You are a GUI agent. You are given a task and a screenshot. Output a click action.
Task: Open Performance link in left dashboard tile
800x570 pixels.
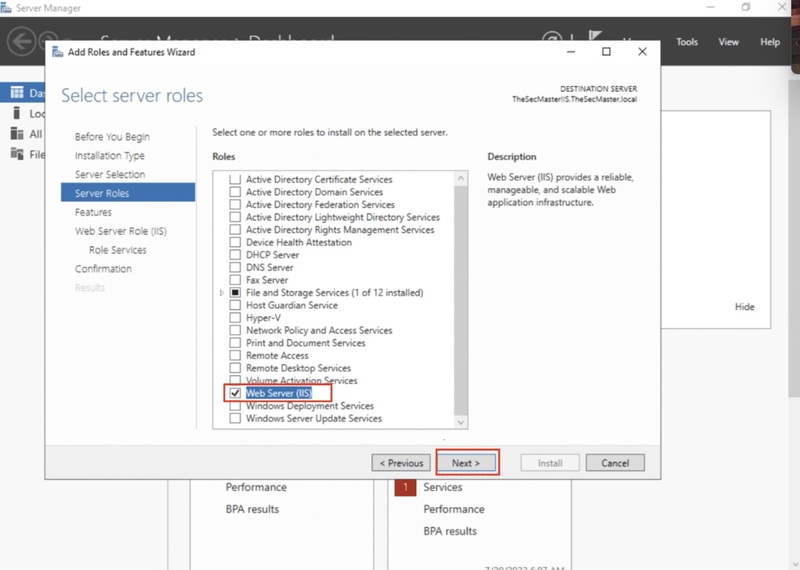[256, 487]
